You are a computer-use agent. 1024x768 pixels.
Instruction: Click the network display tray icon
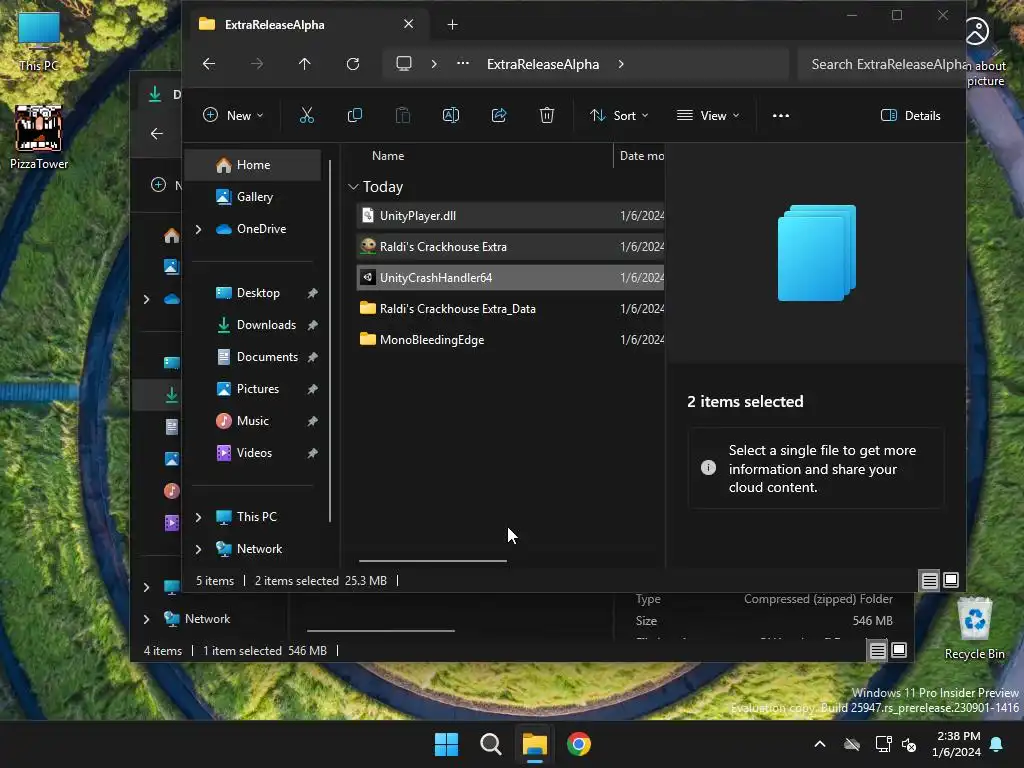tap(883, 744)
